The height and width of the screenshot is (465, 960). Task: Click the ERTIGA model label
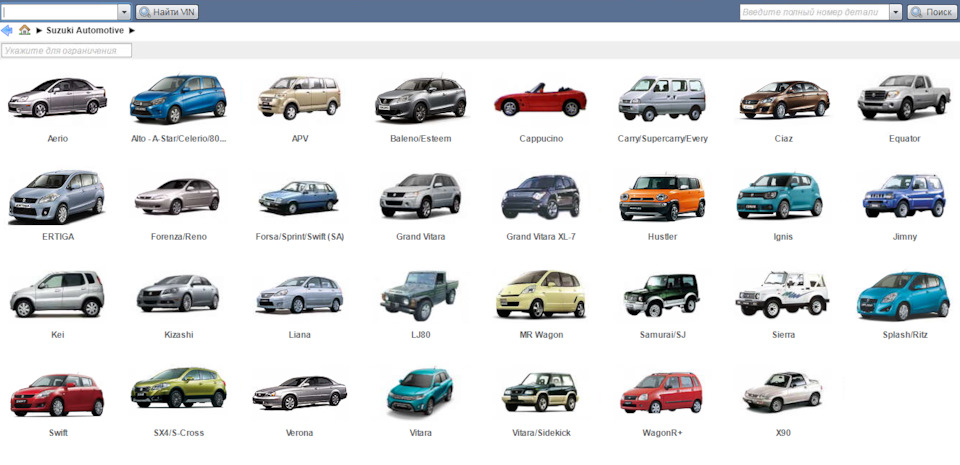pyautogui.click(x=59, y=237)
